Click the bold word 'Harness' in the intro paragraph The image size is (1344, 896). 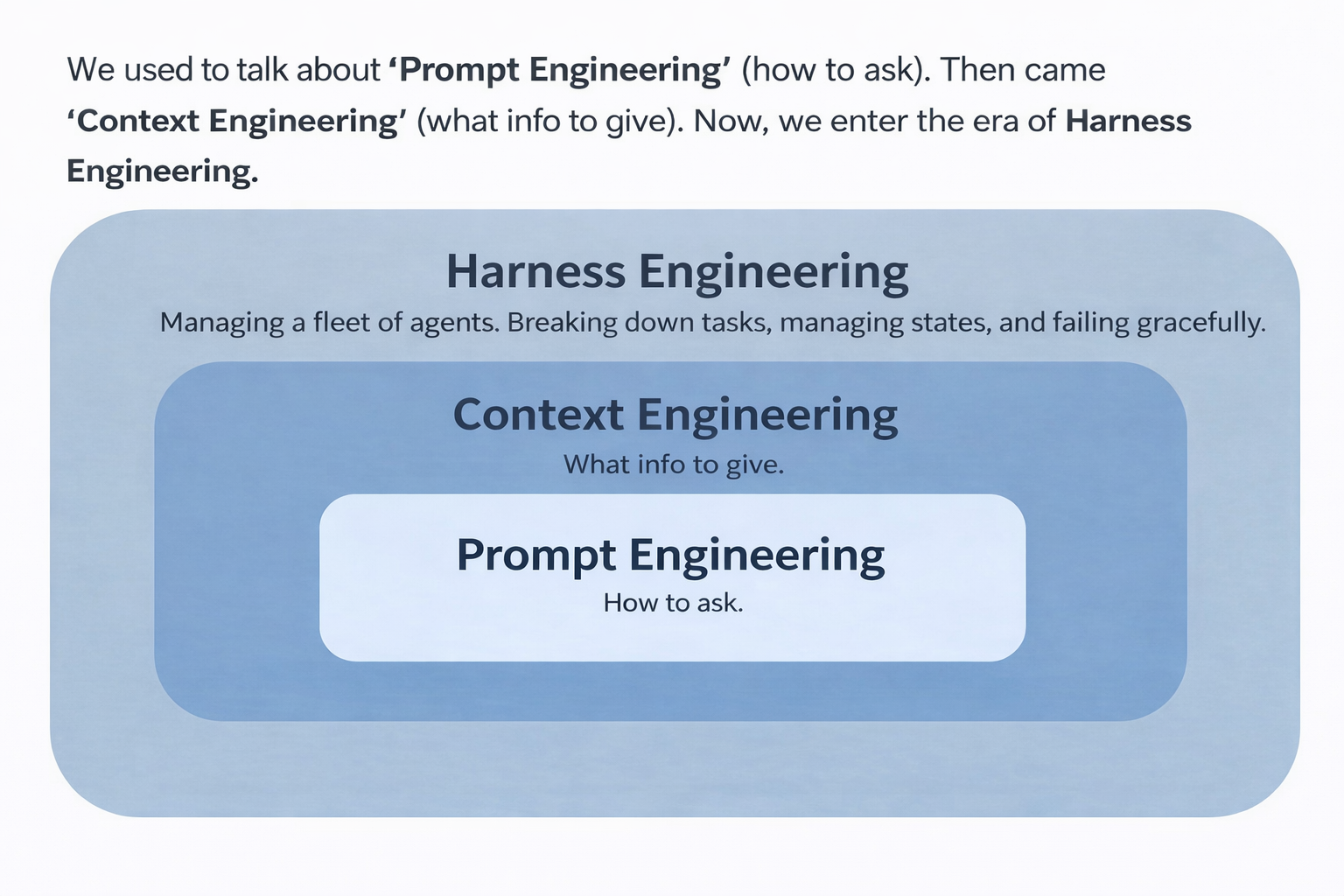point(1128,121)
